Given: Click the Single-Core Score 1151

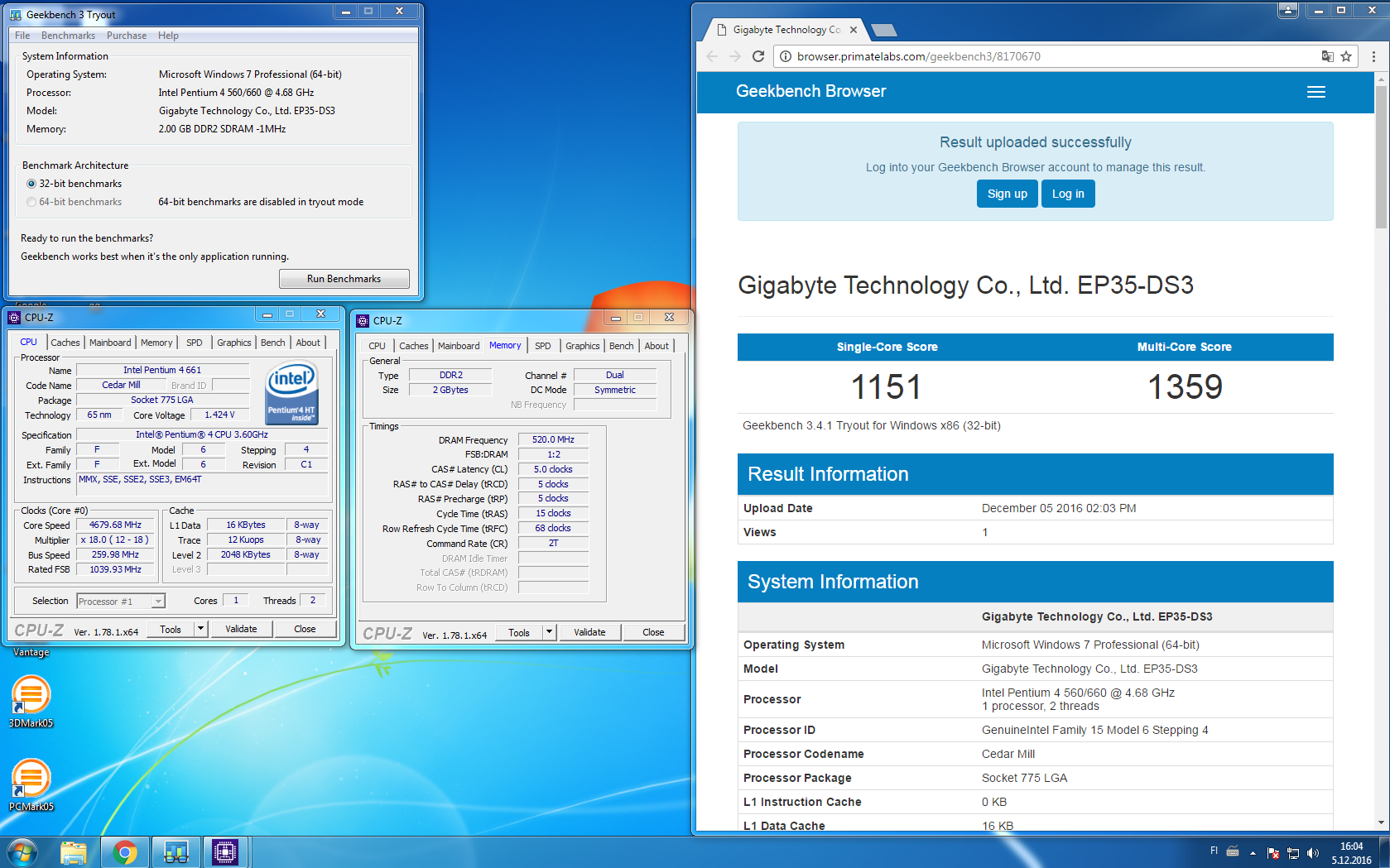Looking at the screenshot, I should click(887, 387).
